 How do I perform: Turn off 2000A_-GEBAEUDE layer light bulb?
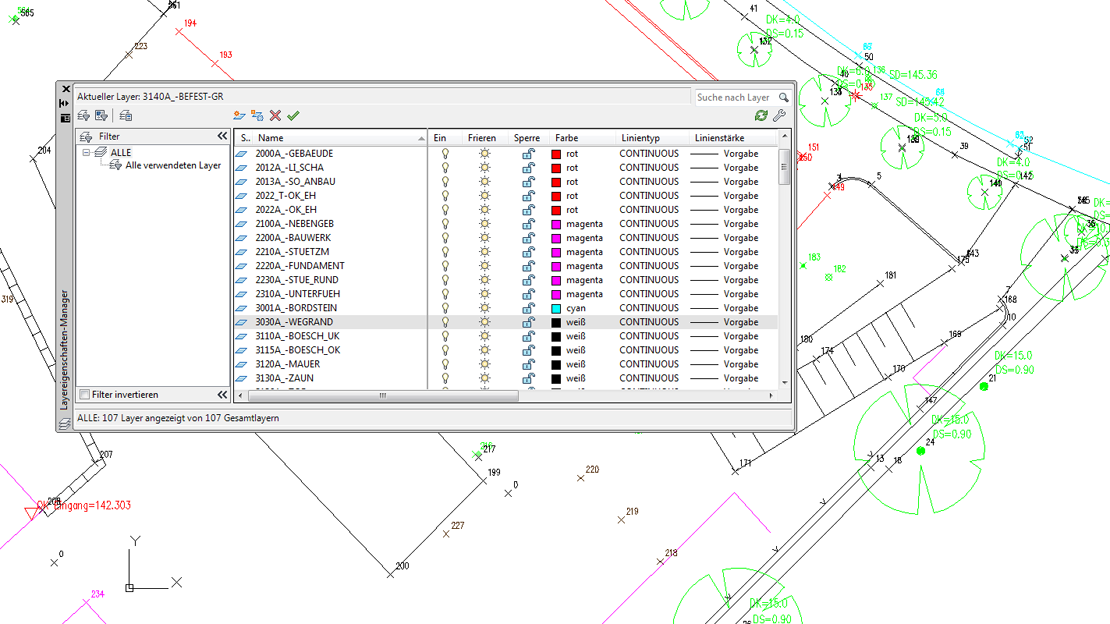click(x=445, y=154)
